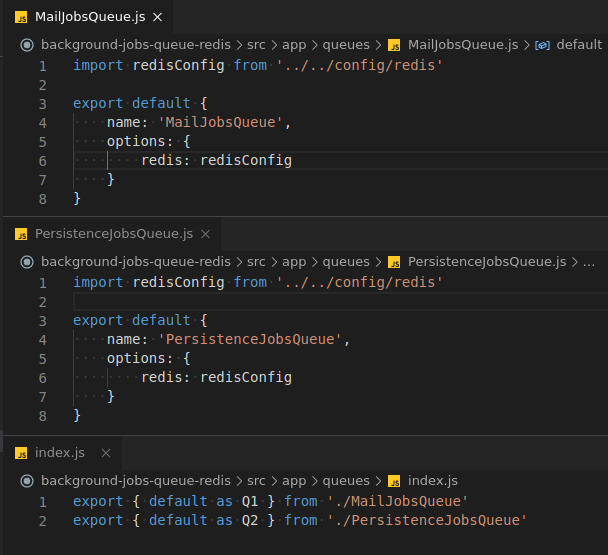This screenshot has width=608, height=555.
Task: Click the MailJobsQueue.js breadcrumb file name
Action: (463, 45)
